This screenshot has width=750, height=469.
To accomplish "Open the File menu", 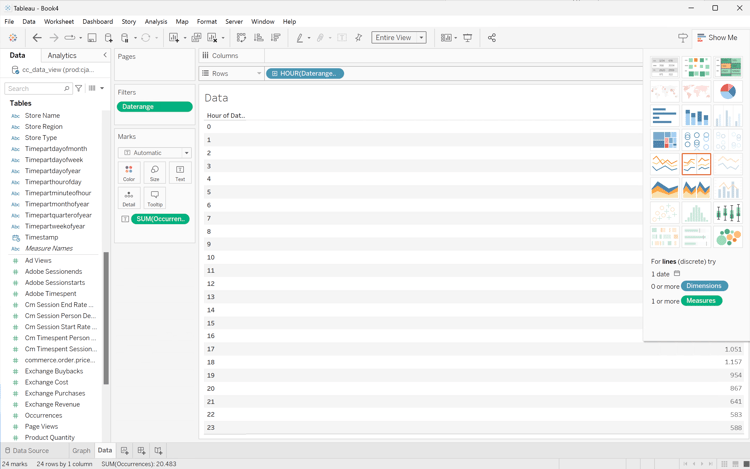I will click(x=9, y=22).
